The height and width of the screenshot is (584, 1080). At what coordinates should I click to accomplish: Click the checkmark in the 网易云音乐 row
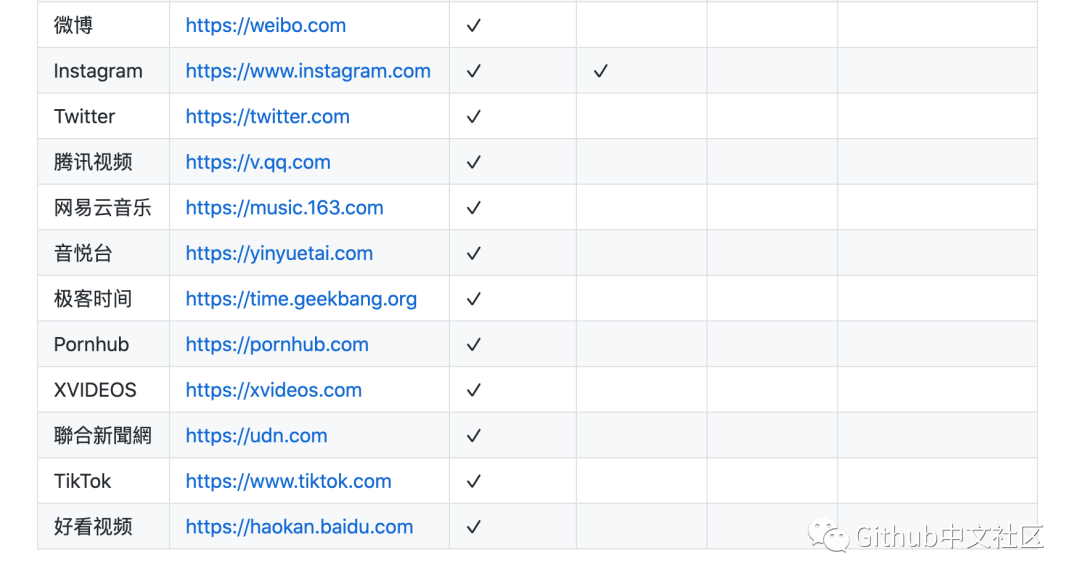tap(474, 208)
